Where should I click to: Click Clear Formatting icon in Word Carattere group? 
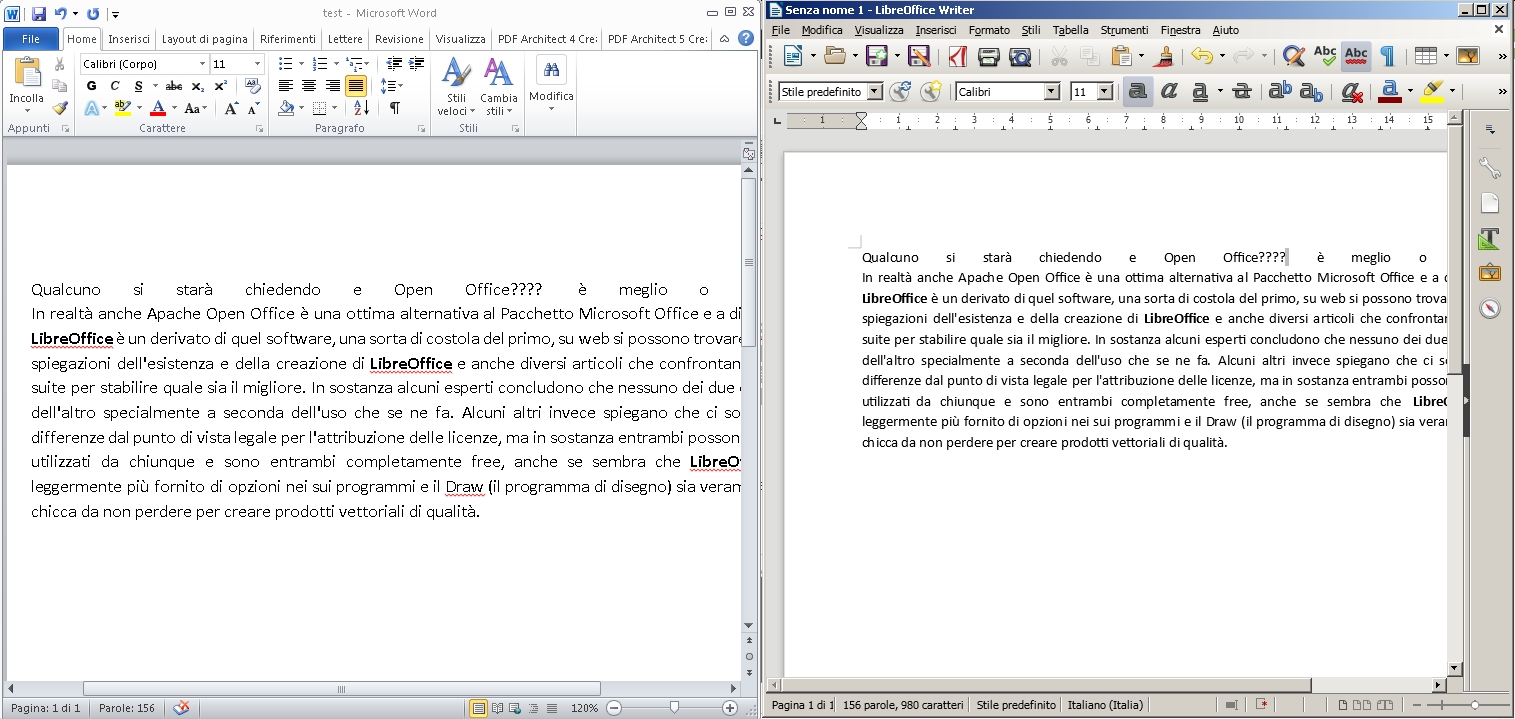pos(251,86)
